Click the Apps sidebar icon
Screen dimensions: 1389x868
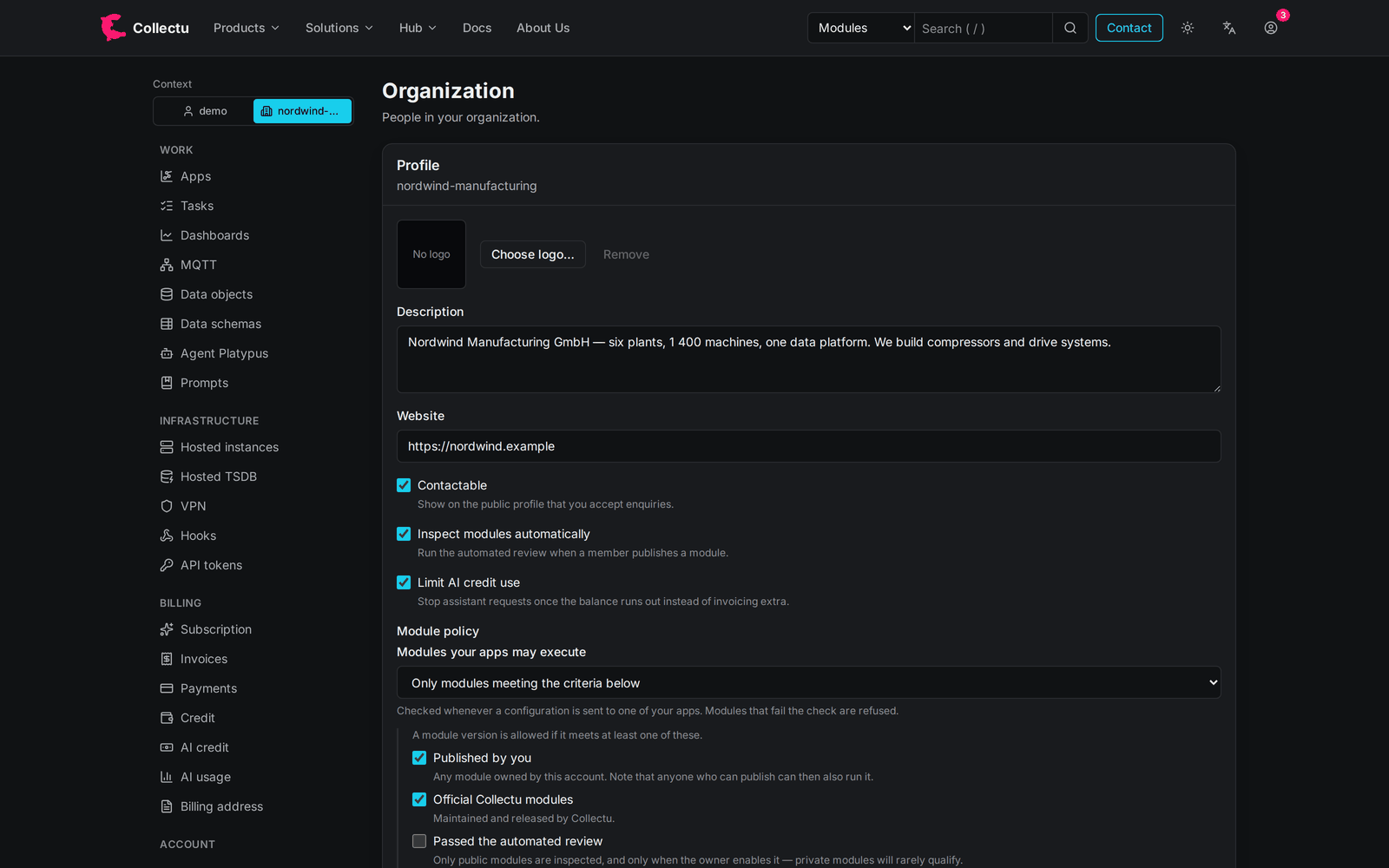click(x=167, y=176)
